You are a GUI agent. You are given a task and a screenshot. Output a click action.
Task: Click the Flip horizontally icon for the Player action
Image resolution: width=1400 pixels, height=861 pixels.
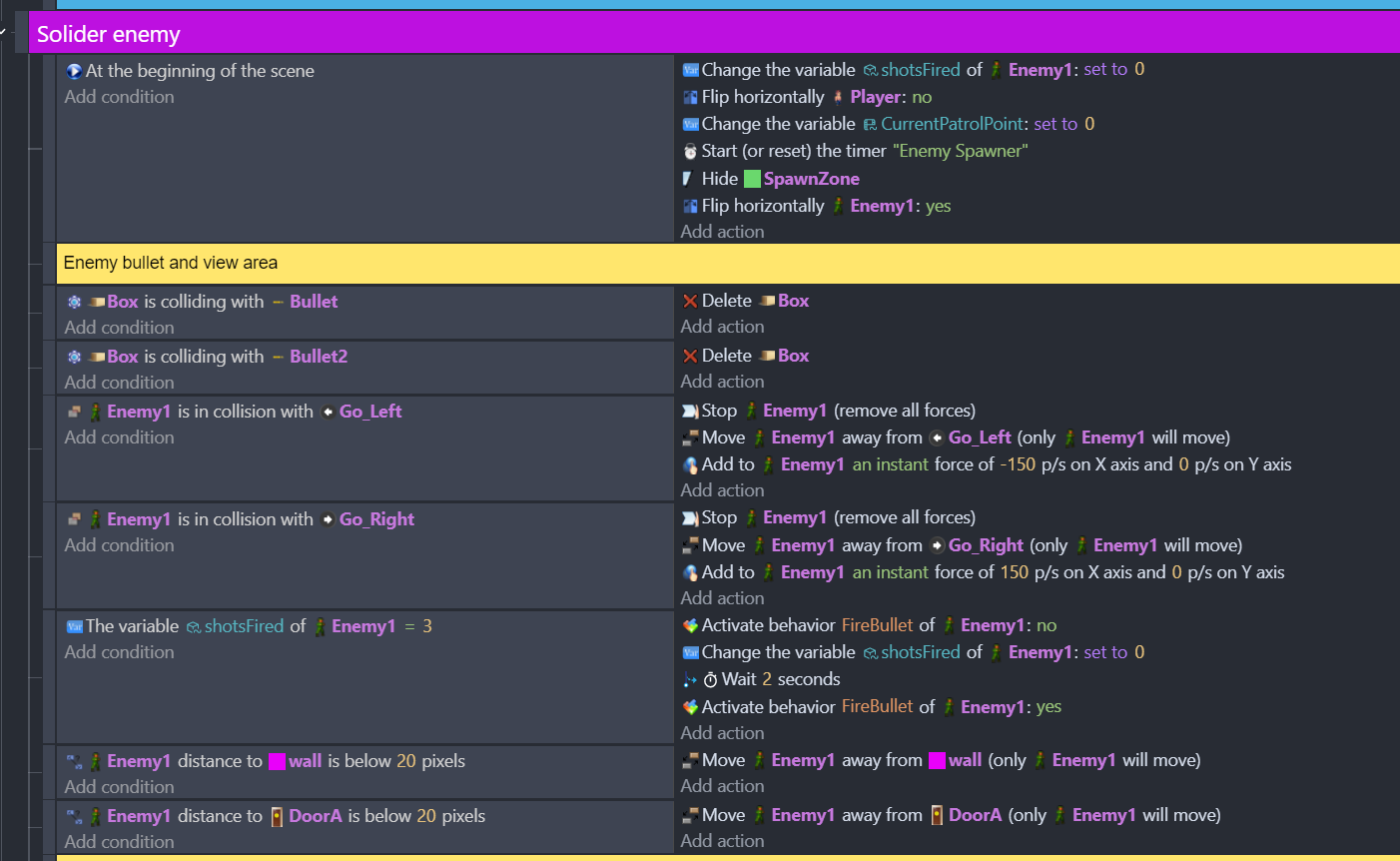pos(689,96)
